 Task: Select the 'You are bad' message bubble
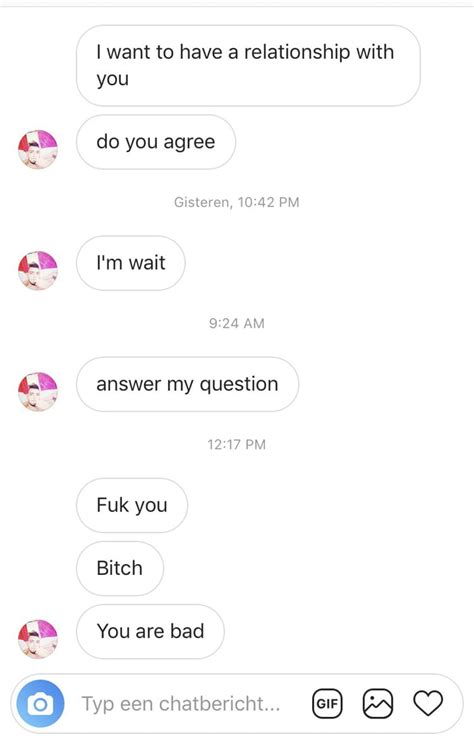click(150, 632)
